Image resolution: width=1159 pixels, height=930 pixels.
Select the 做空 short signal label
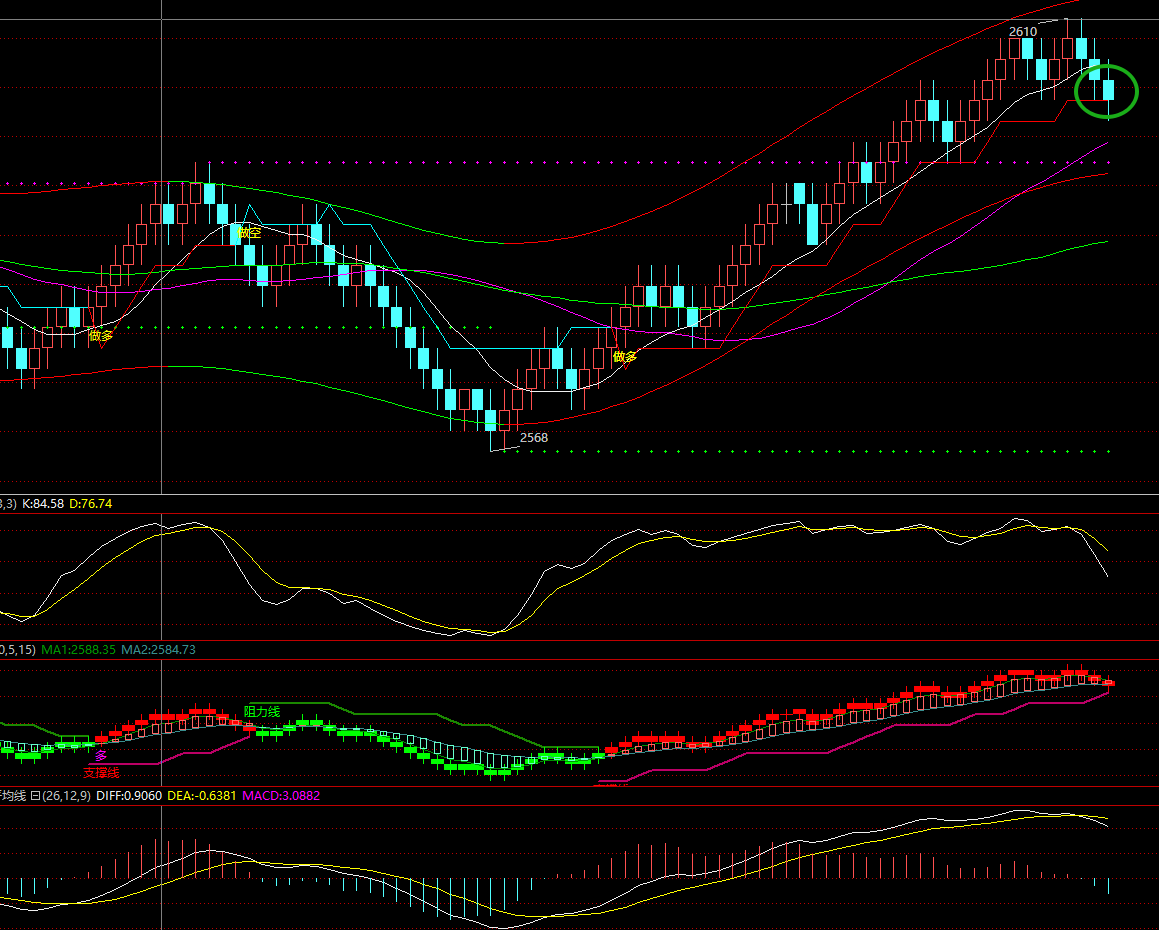249,233
